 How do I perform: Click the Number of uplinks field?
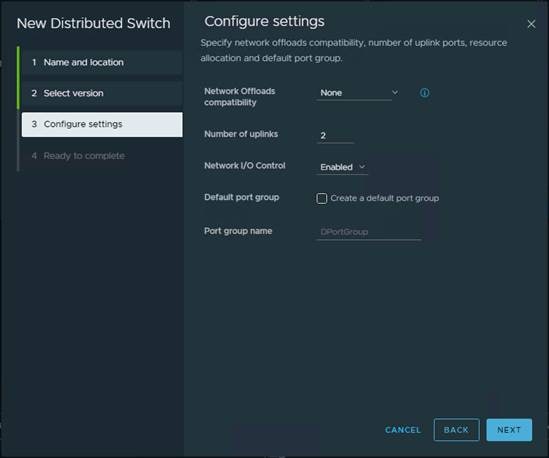[x=335, y=136]
